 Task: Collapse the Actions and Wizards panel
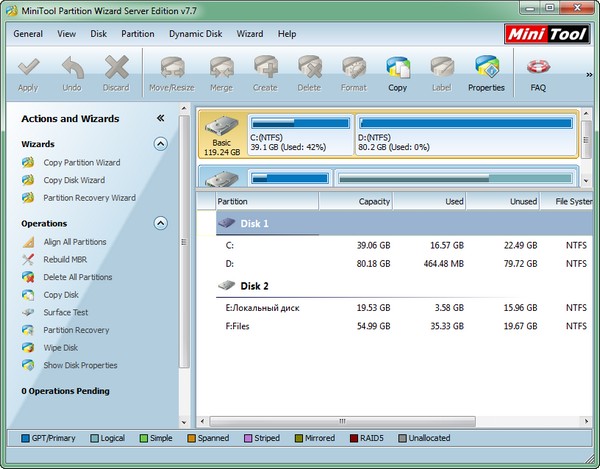tap(160, 118)
